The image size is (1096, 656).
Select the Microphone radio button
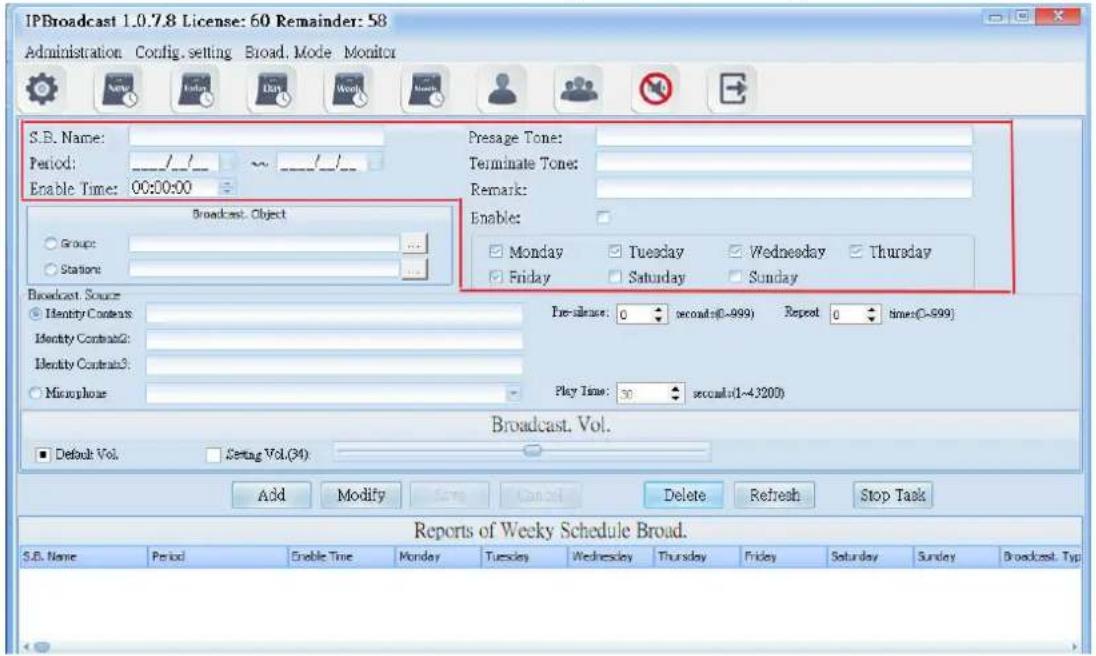click(x=35, y=393)
